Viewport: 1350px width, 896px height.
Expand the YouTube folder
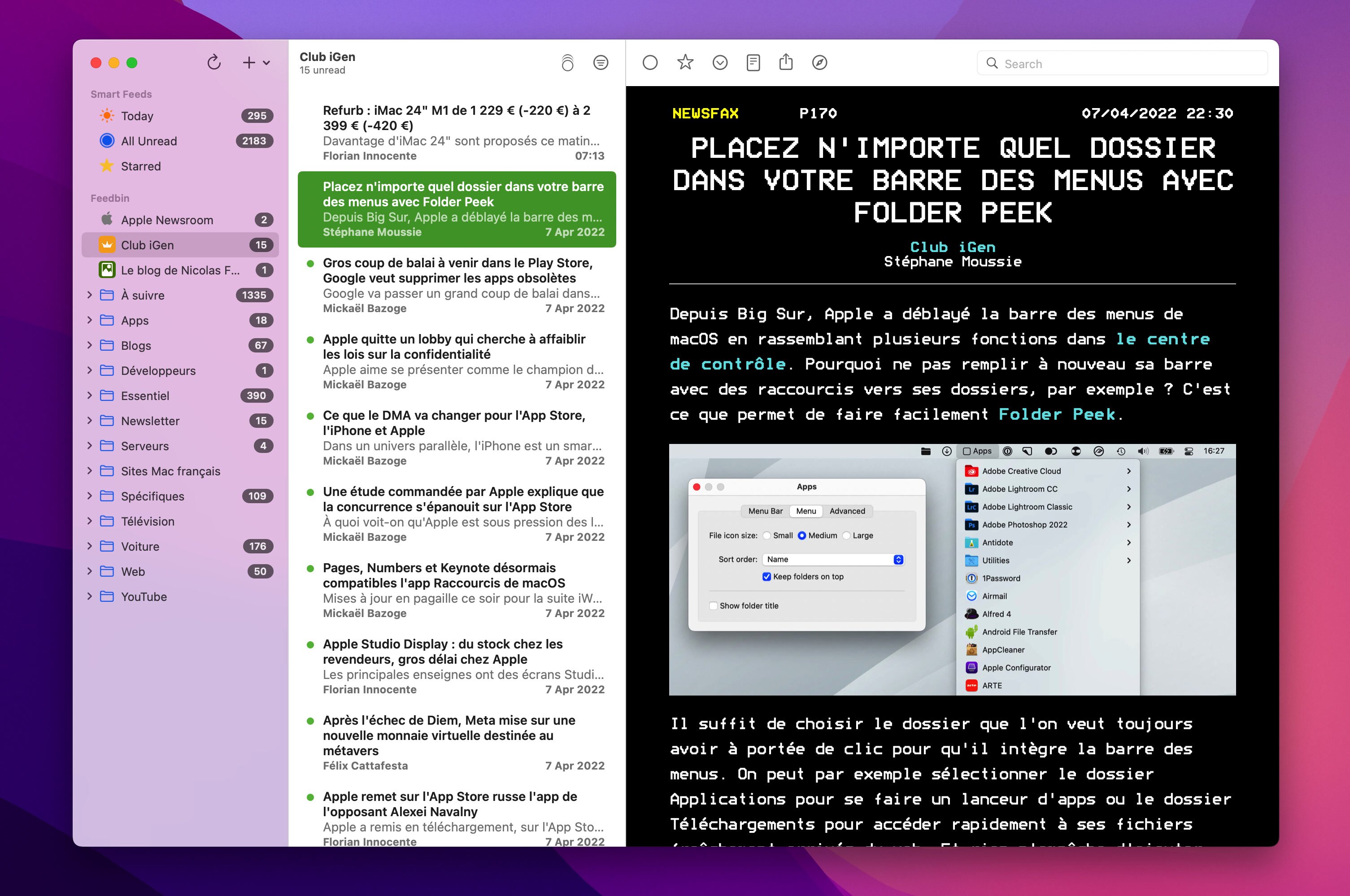tap(90, 596)
